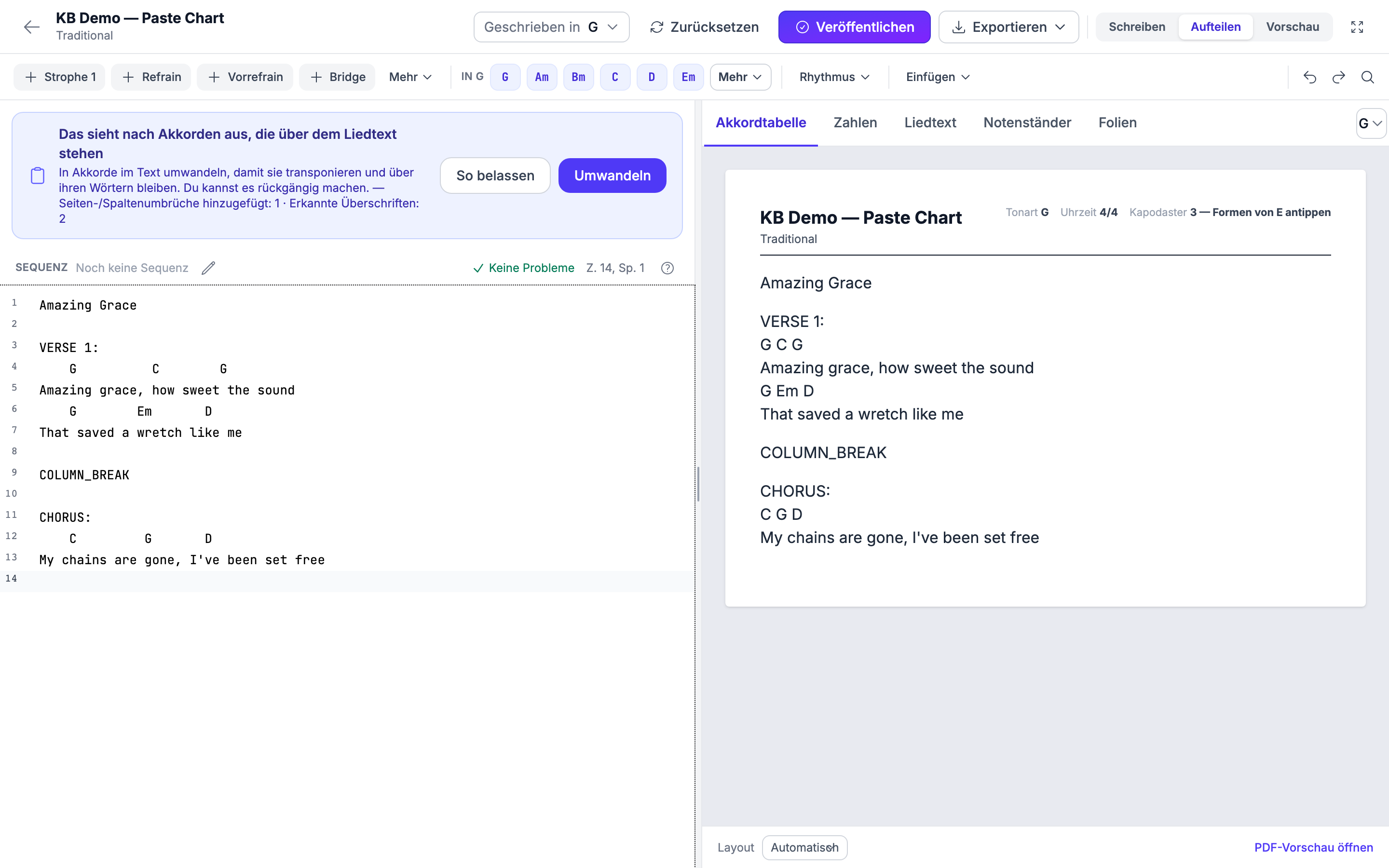Edit the sequence with the pencil icon
This screenshot has height=868, width=1389.
(208, 268)
